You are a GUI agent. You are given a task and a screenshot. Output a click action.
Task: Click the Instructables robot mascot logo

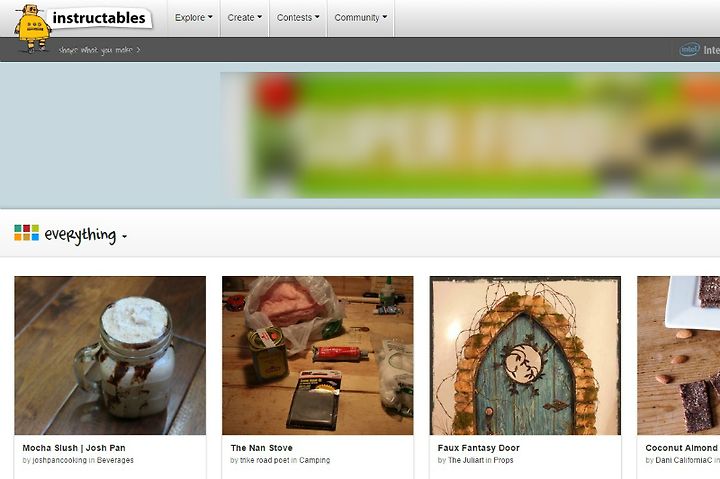tap(32, 28)
